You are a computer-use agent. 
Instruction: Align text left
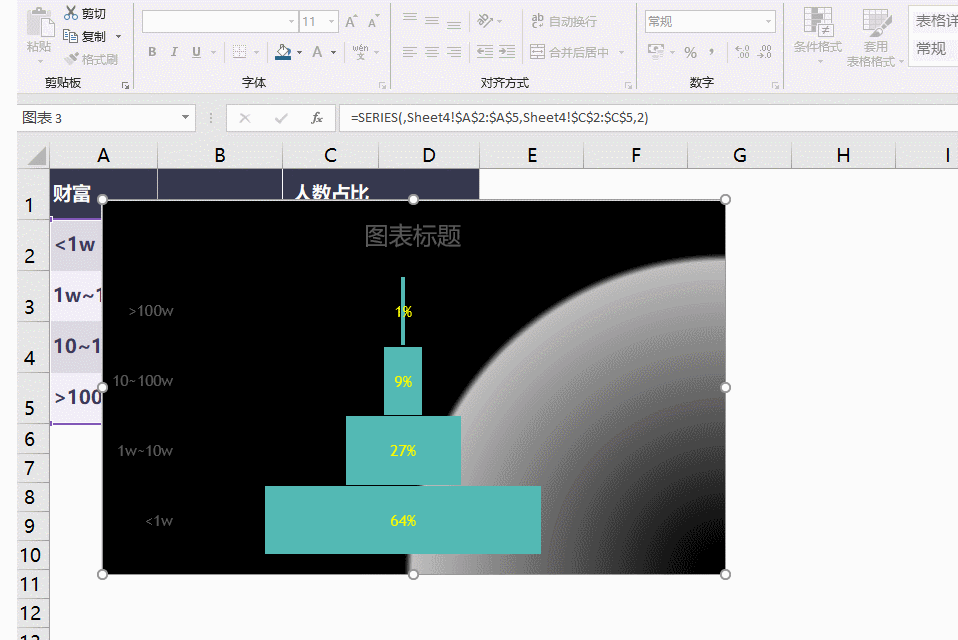point(410,52)
